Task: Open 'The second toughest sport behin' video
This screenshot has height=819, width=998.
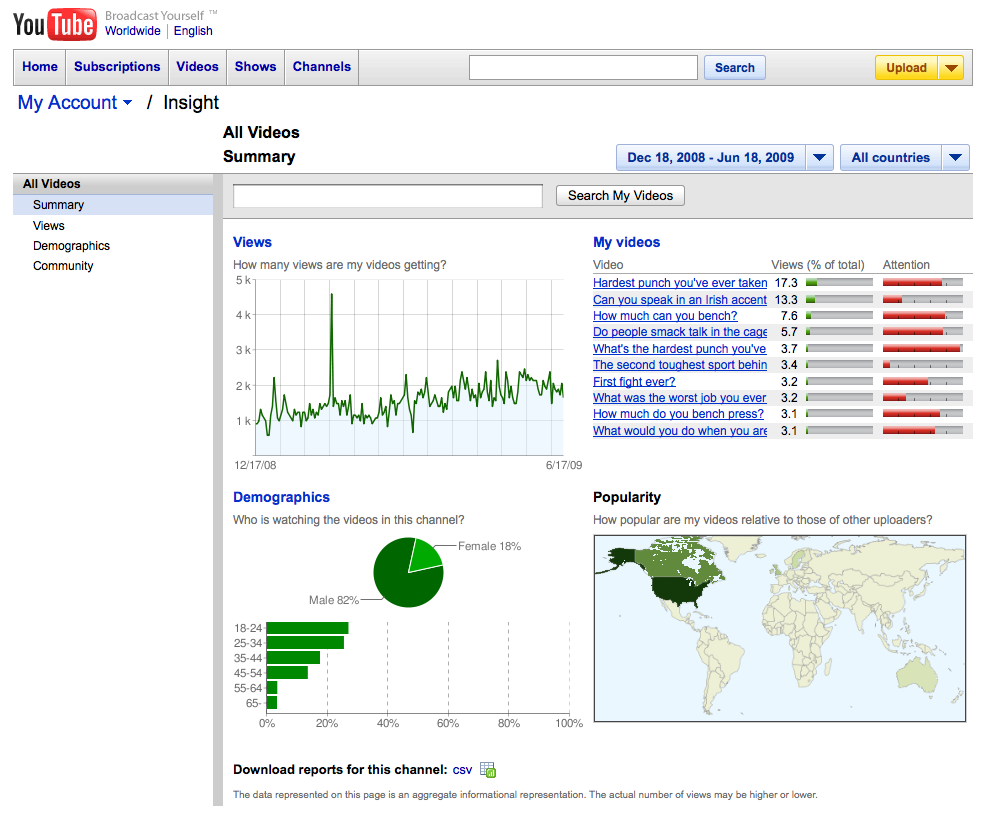Action: 680,365
